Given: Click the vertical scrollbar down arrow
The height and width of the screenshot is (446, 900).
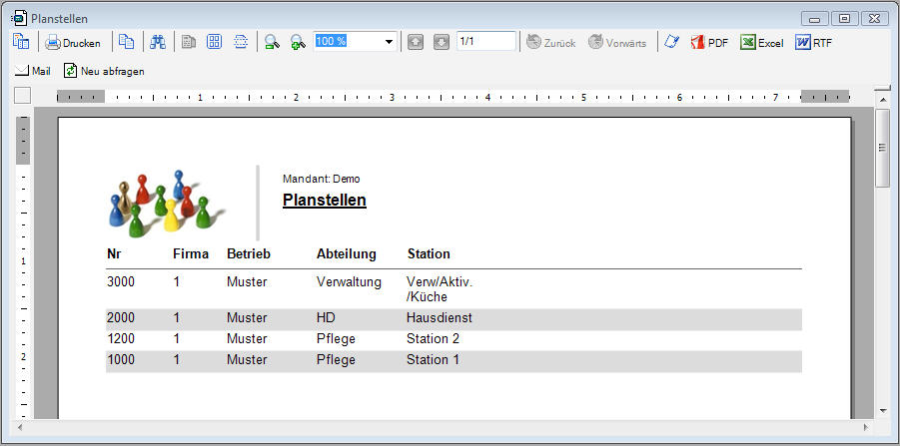Looking at the screenshot, I should point(882,410).
